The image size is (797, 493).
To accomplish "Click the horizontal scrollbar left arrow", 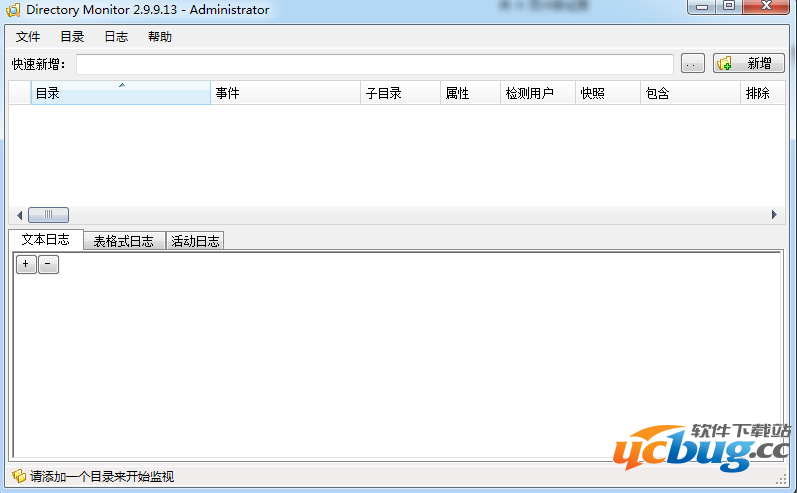I will tap(19, 215).
